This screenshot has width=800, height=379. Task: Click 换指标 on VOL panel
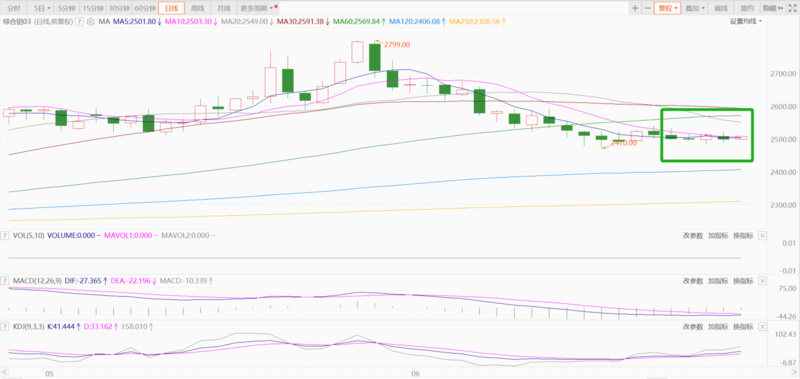pos(743,236)
